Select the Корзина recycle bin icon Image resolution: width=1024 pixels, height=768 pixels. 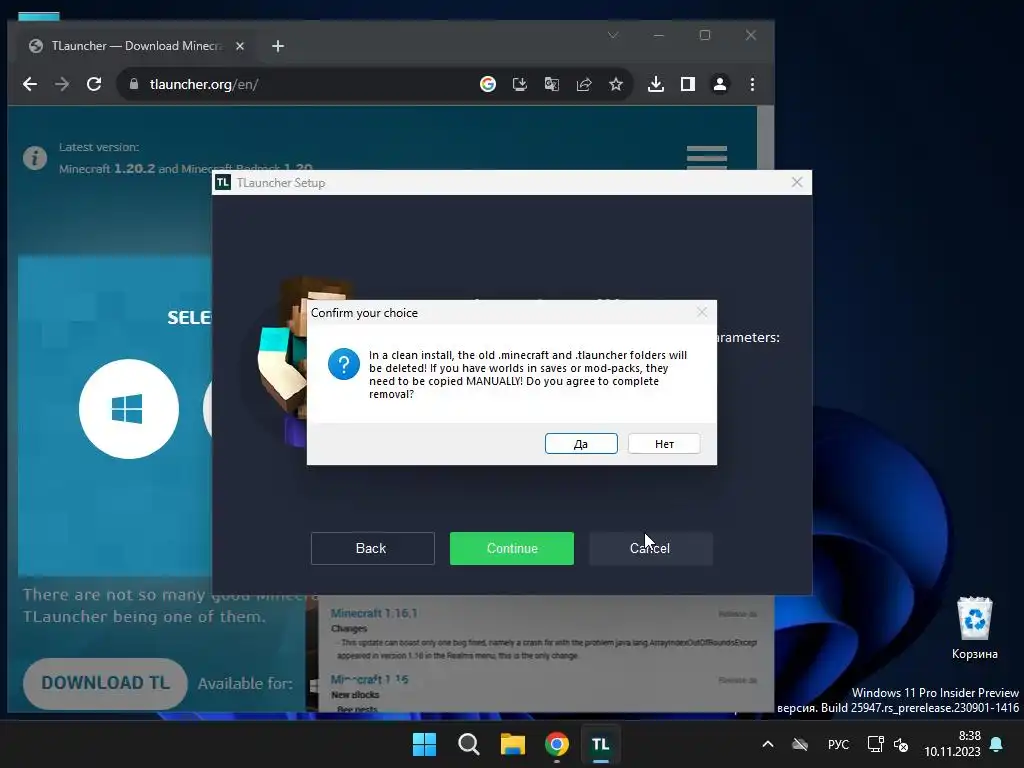(974, 628)
